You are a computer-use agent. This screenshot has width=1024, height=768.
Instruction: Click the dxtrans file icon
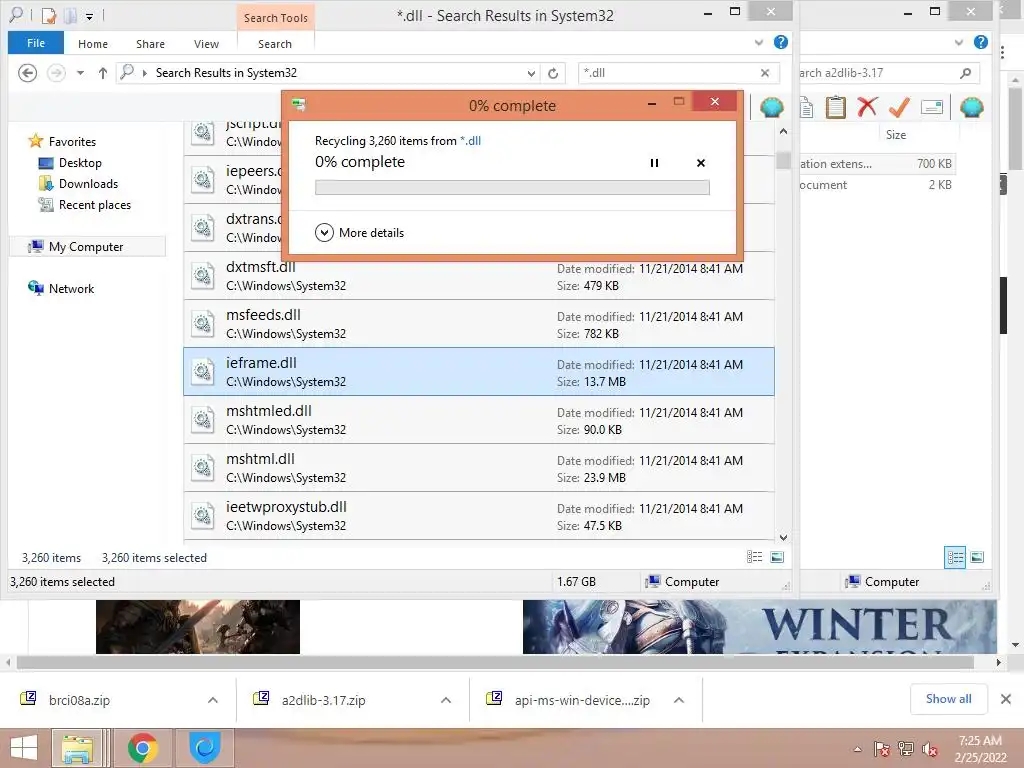tap(203, 228)
